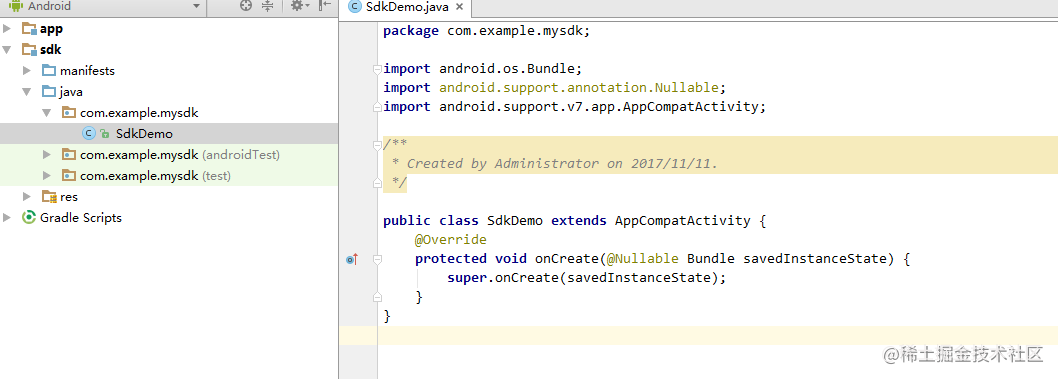Image resolution: width=1058 pixels, height=379 pixels.
Task: Click the Gradle Scripts icon
Action: (x=29, y=217)
